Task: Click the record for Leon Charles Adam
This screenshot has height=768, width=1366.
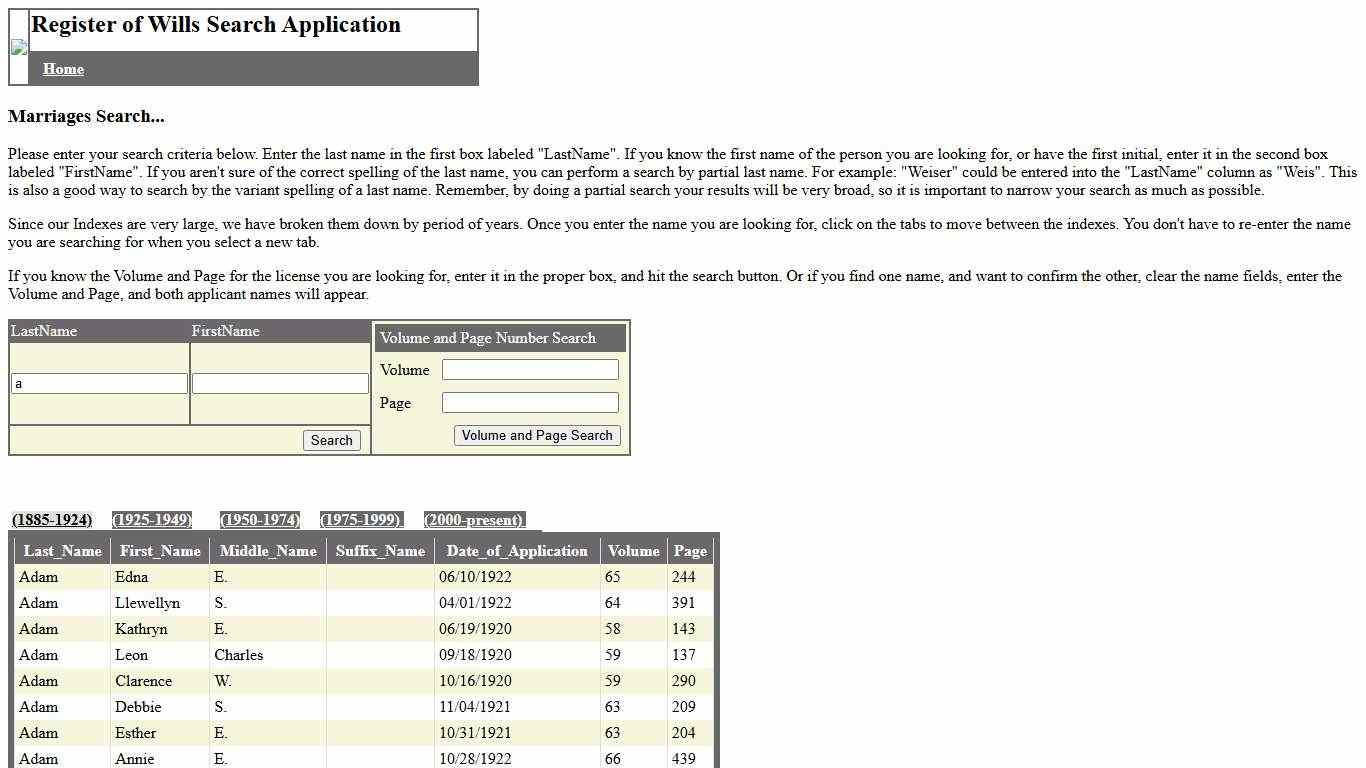Action: click(x=300, y=655)
